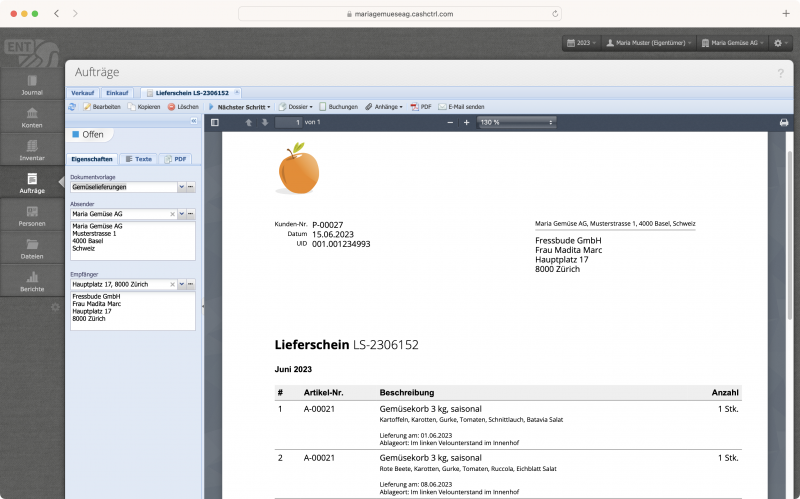Clear the Absender field

pos(172,214)
